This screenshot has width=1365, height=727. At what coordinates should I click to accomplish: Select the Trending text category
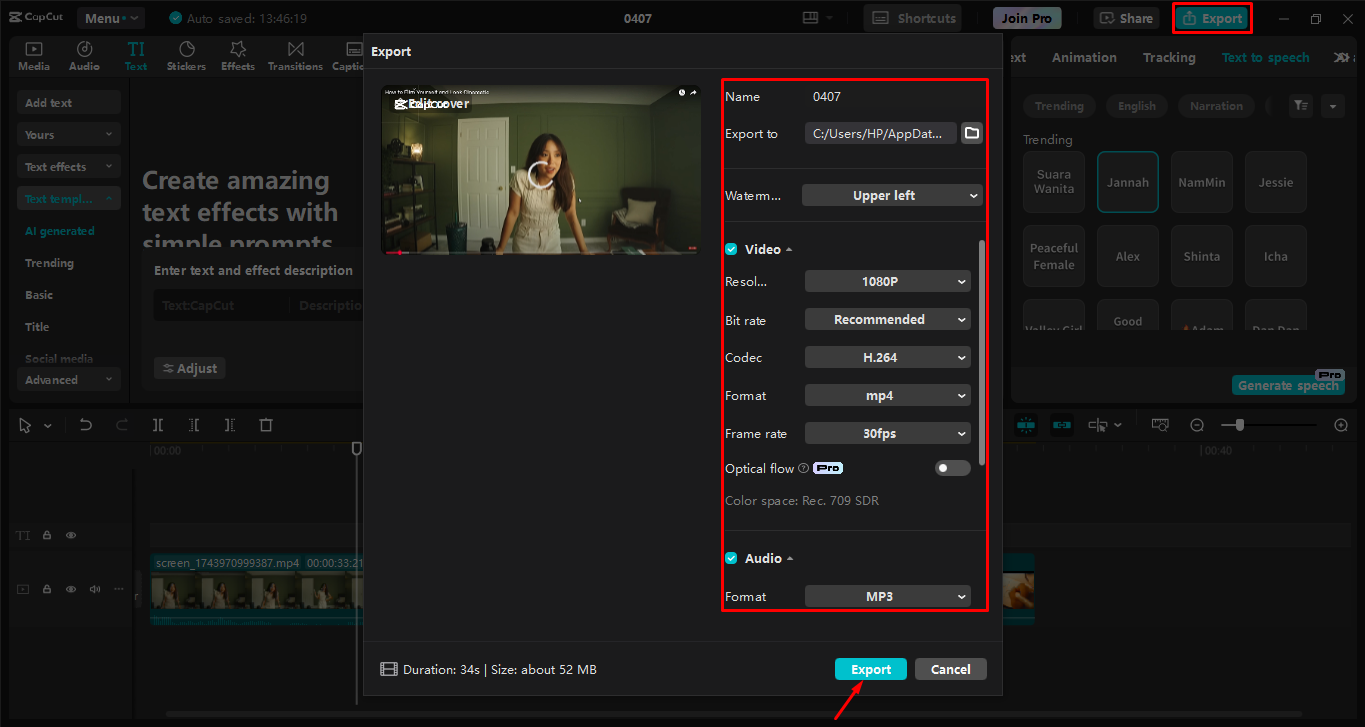[49, 263]
